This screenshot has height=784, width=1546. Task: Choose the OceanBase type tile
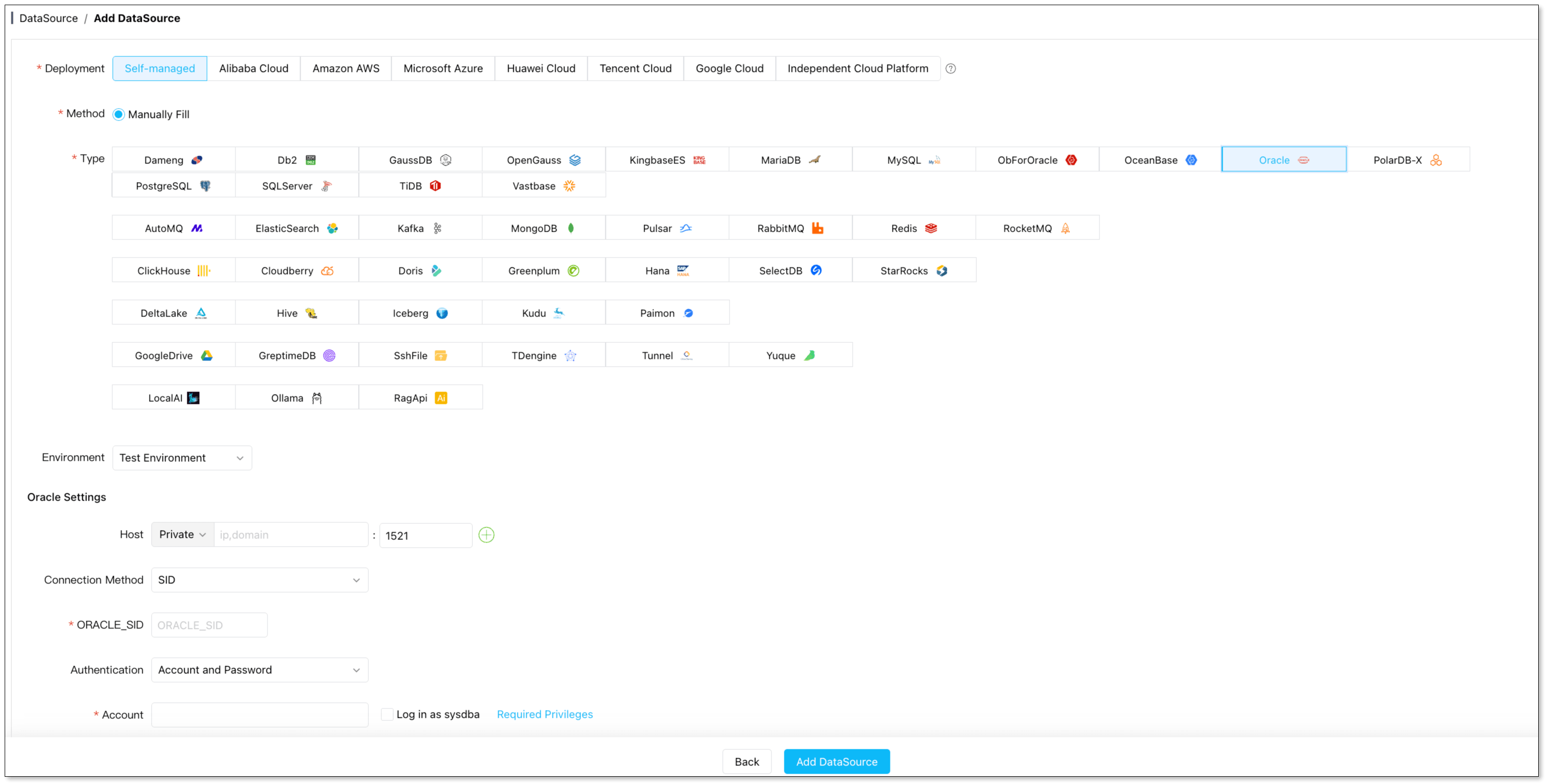click(x=1161, y=160)
